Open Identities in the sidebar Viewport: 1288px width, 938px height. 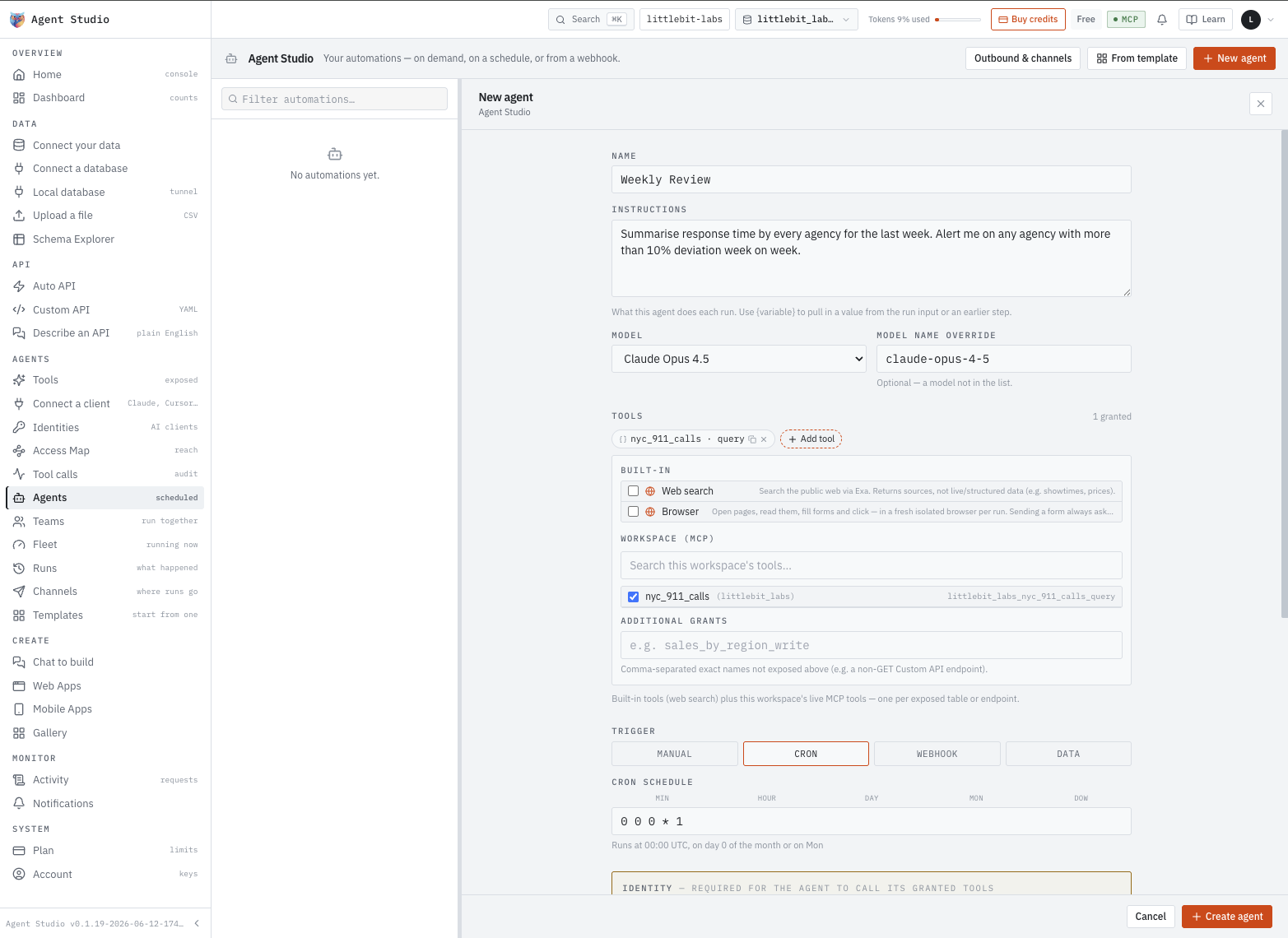pyautogui.click(x=105, y=428)
